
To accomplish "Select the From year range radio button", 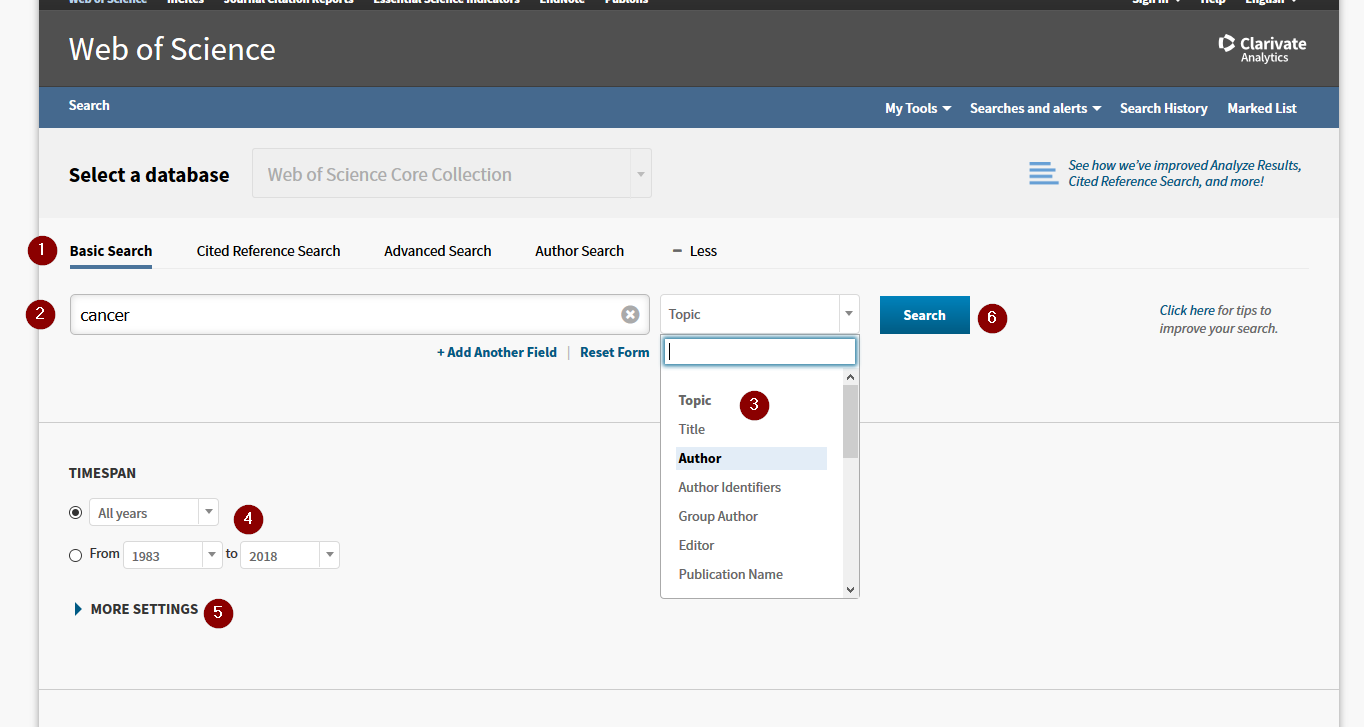I will (76, 555).
